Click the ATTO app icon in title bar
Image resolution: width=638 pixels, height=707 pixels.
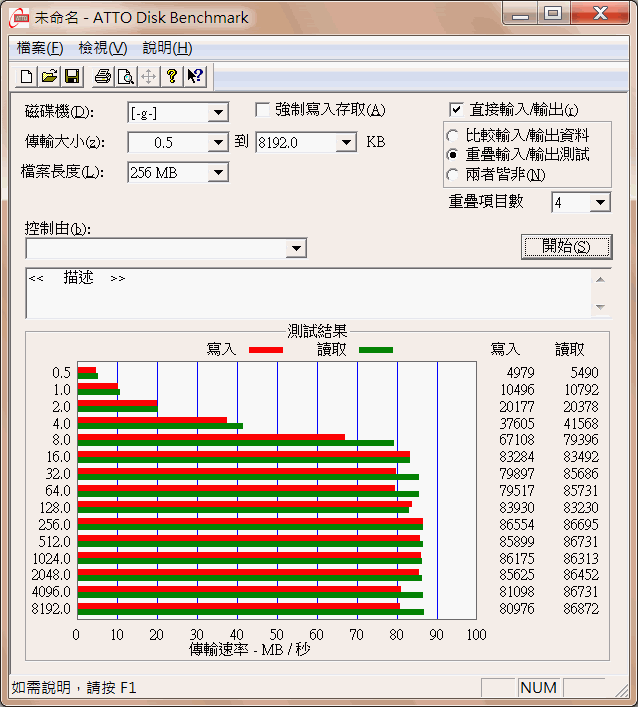click(19, 17)
